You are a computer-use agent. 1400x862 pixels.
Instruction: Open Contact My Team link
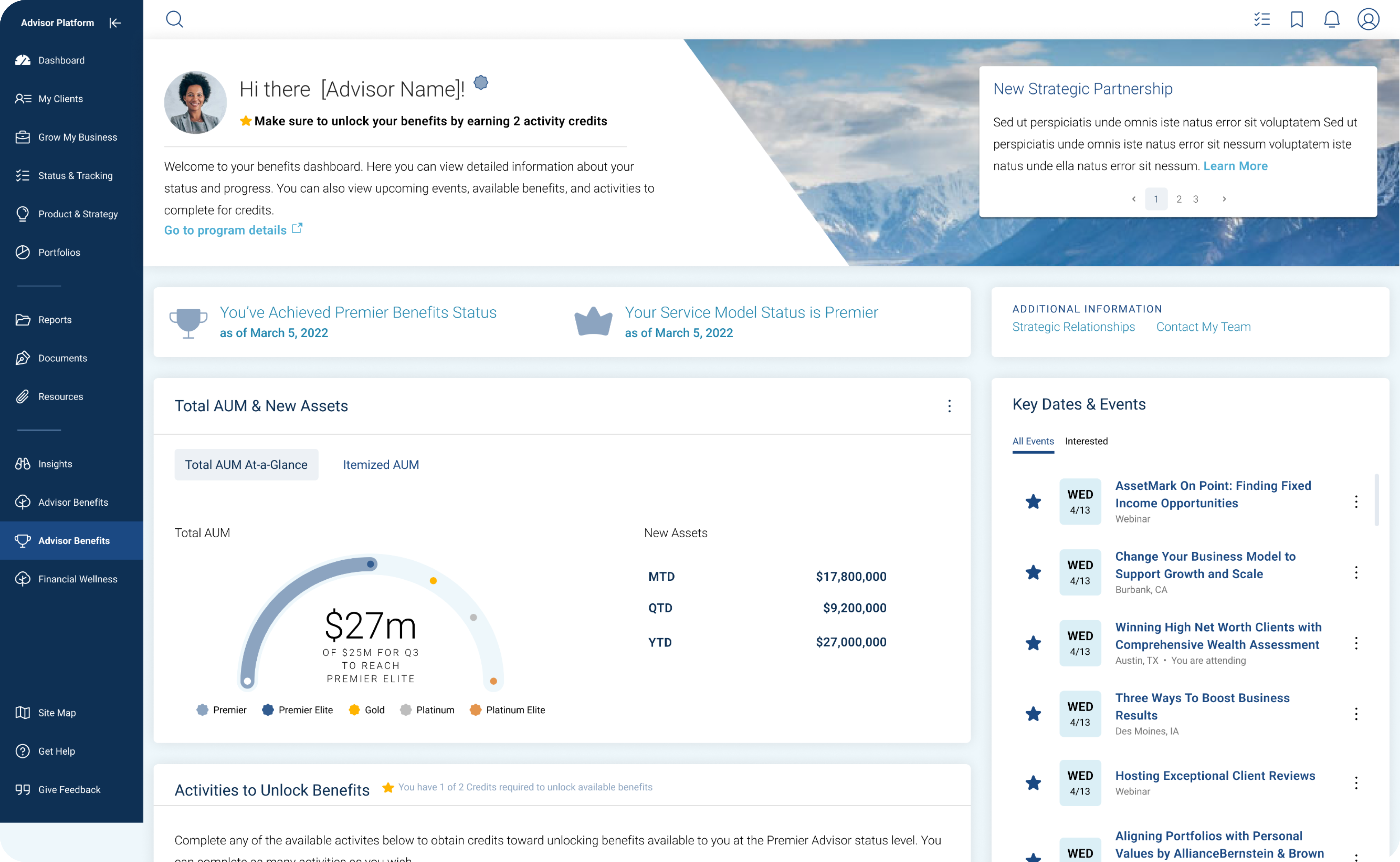(x=1203, y=327)
